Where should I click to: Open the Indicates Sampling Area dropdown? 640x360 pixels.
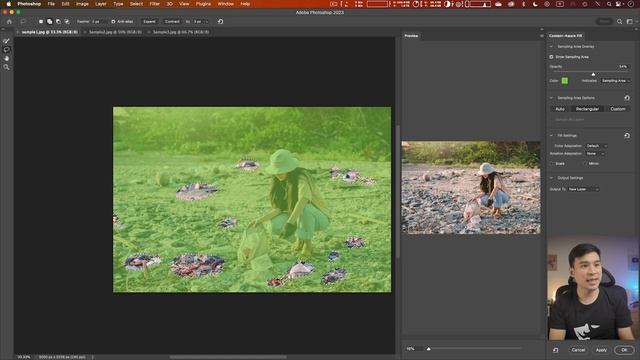click(615, 81)
